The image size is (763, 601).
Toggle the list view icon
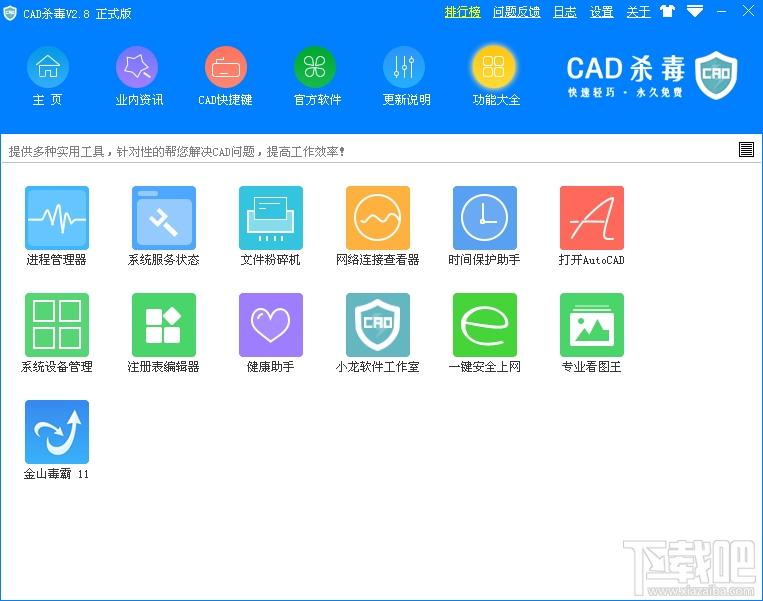(746, 149)
